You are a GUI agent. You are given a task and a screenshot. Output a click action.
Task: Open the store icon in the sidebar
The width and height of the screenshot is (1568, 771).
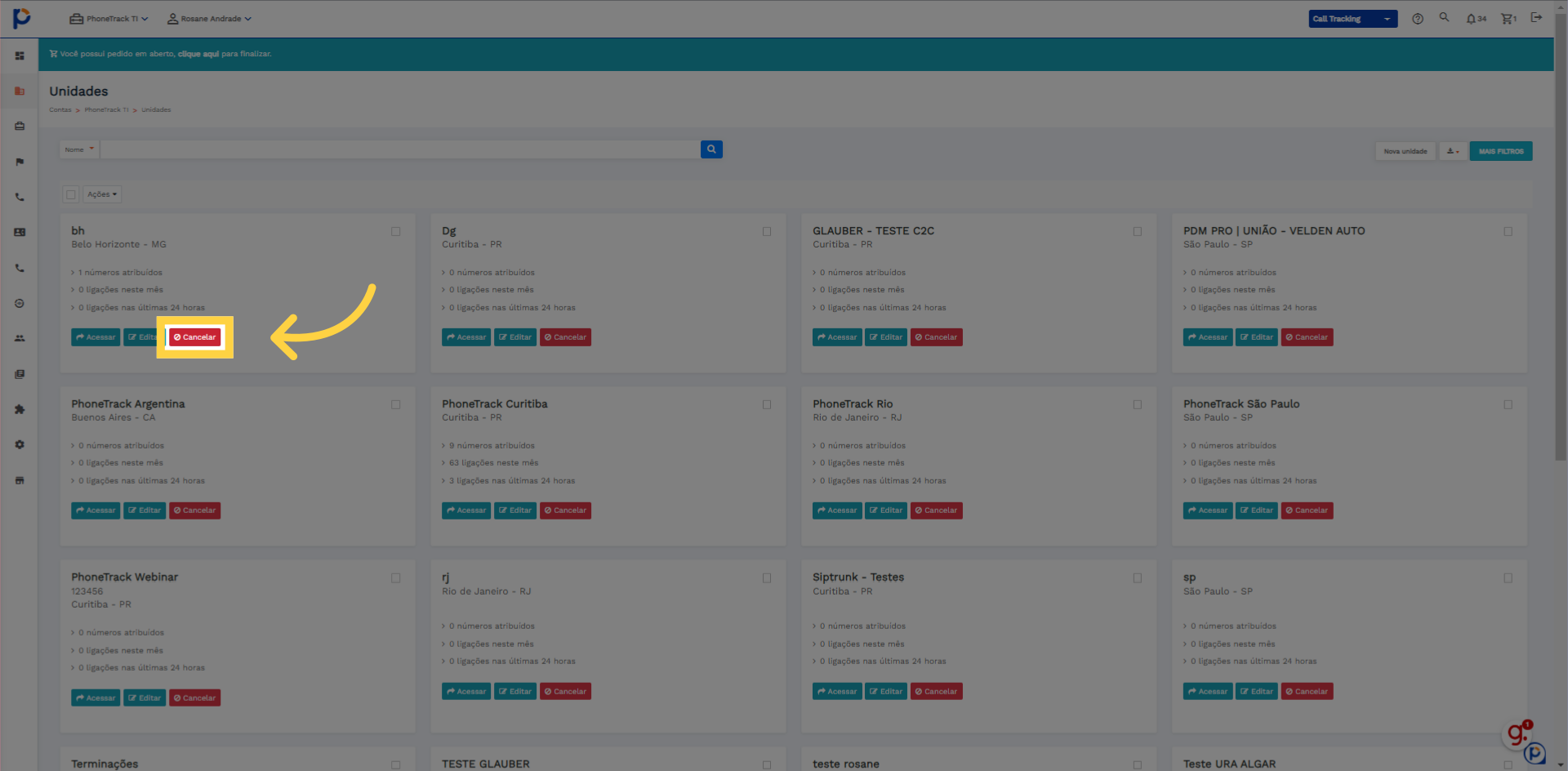[20, 480]
